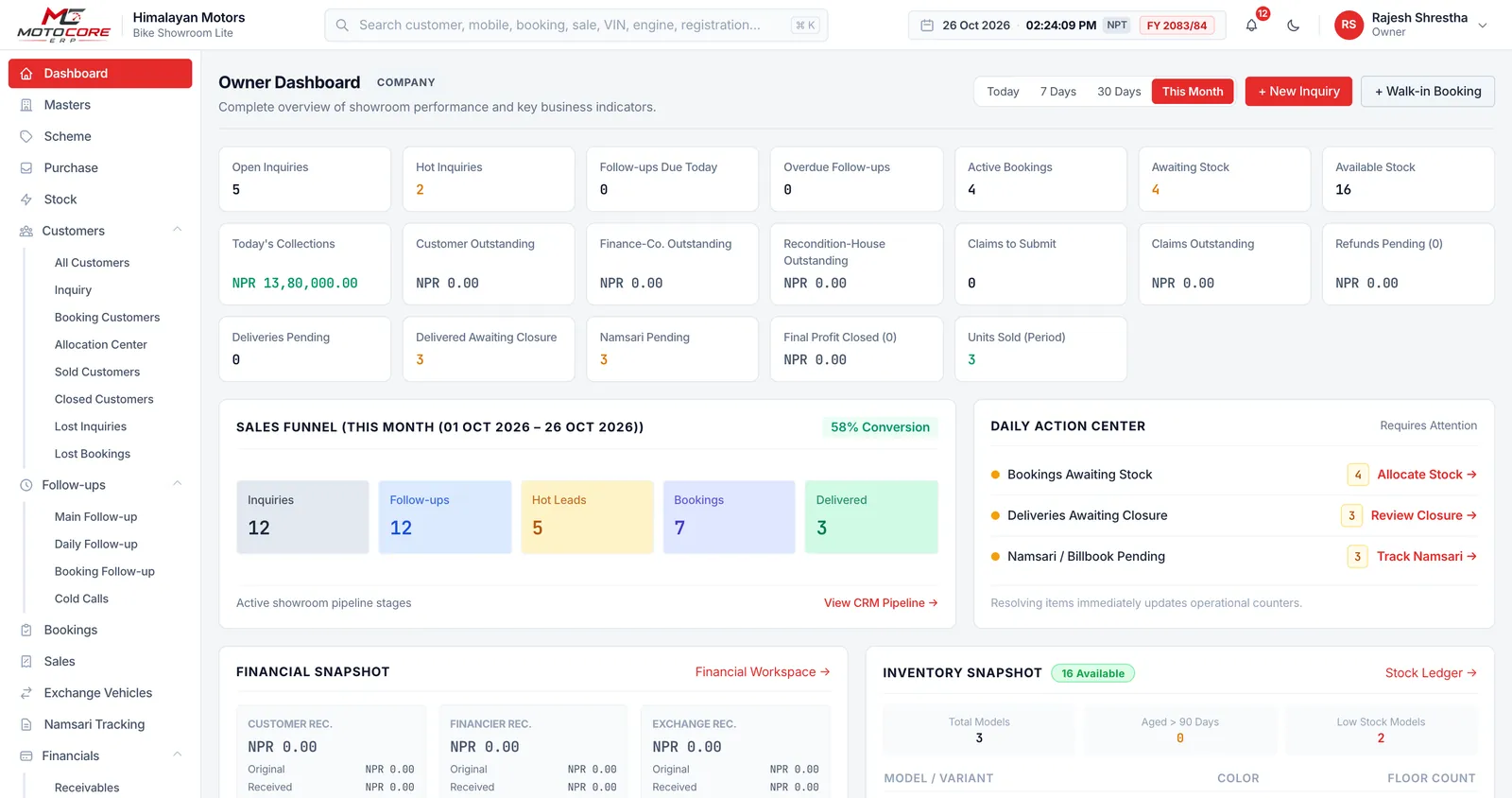Open View CRM Pipeline link
This screenshot has width=1512, height=798.
tap(881, 603)
